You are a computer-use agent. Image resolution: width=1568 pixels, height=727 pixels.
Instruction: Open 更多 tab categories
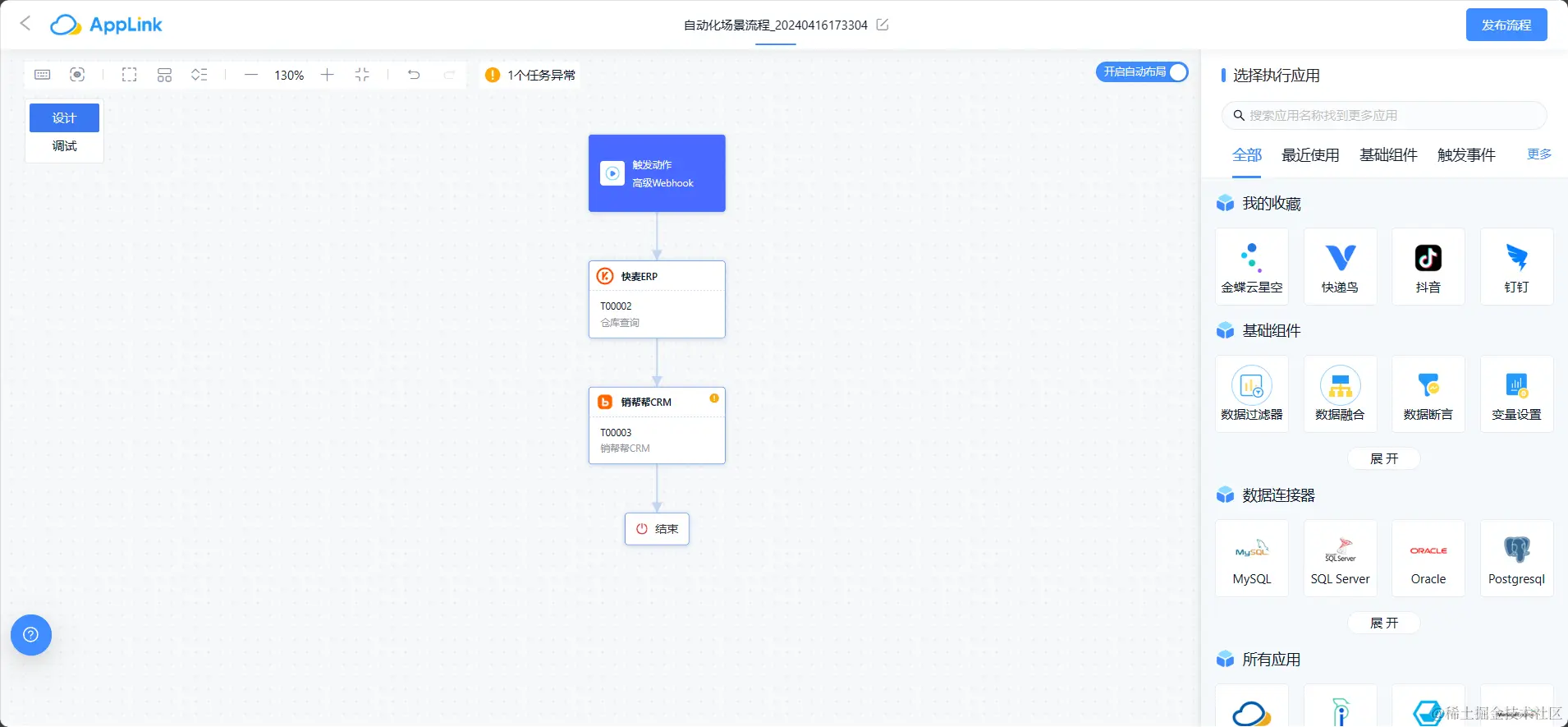tap(1538, 154)
